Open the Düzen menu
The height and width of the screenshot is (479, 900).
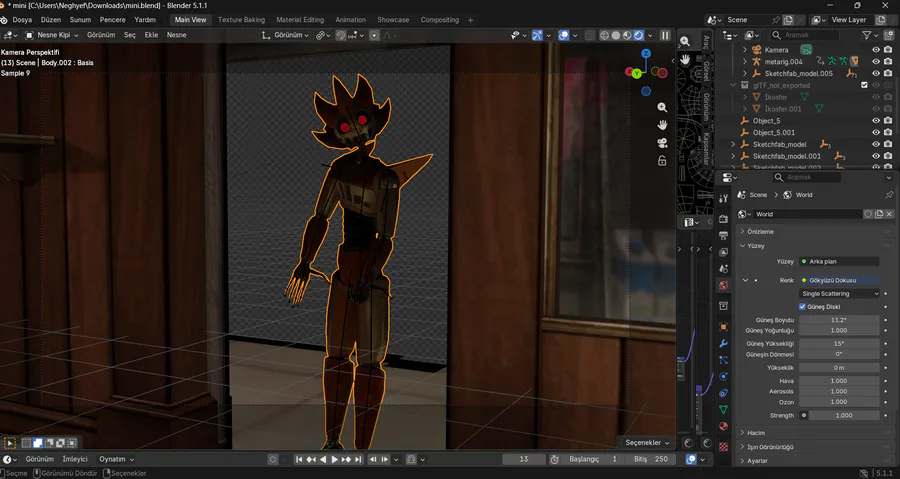click(51, 20)
